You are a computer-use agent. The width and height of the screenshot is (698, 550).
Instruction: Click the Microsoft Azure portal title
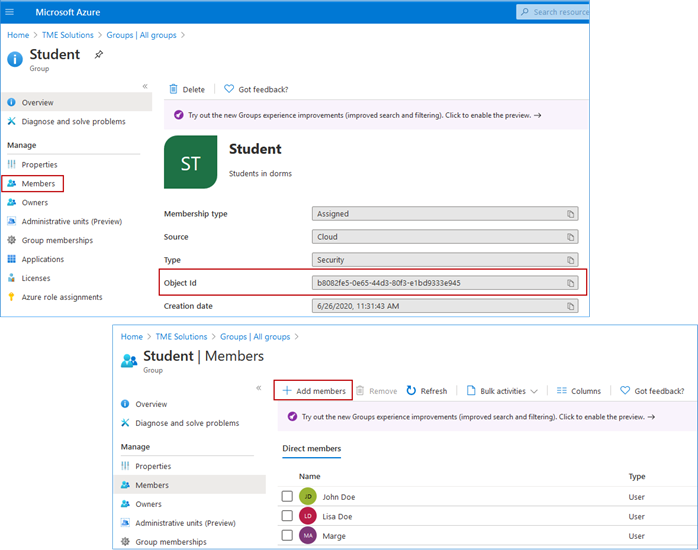pos(68,12)
